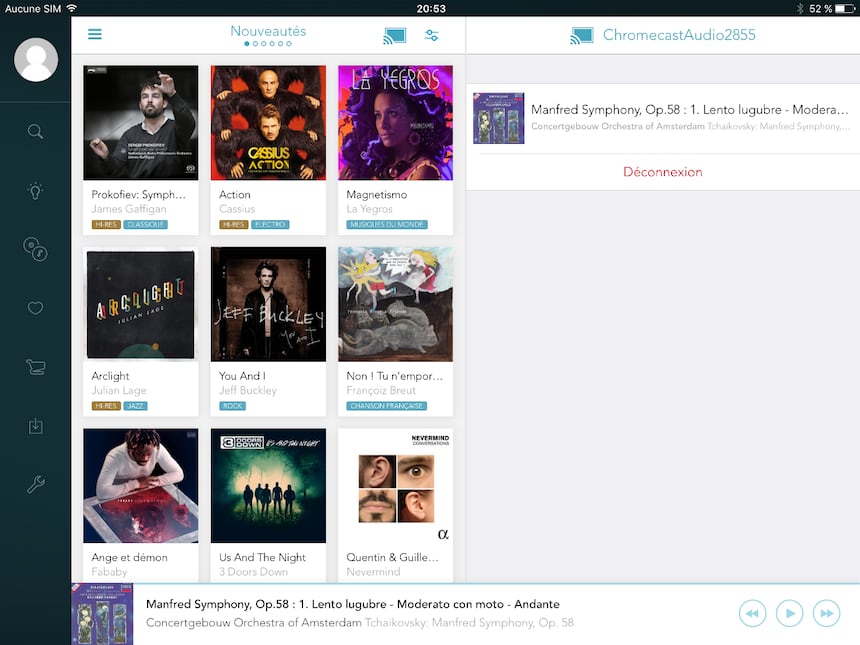Click artist name Fababy

point(109,572)
